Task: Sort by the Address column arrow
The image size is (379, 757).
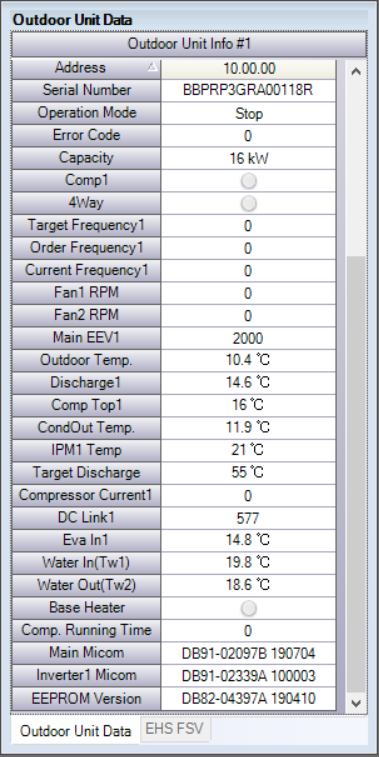Action: click(153, 68)
